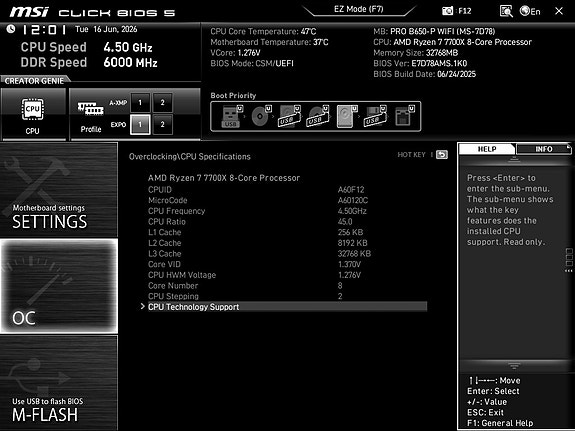Image resolution: width=575 pixels, height=431 pixels.
Task: Click the system clock icon
Action: [x=11, y=29]
